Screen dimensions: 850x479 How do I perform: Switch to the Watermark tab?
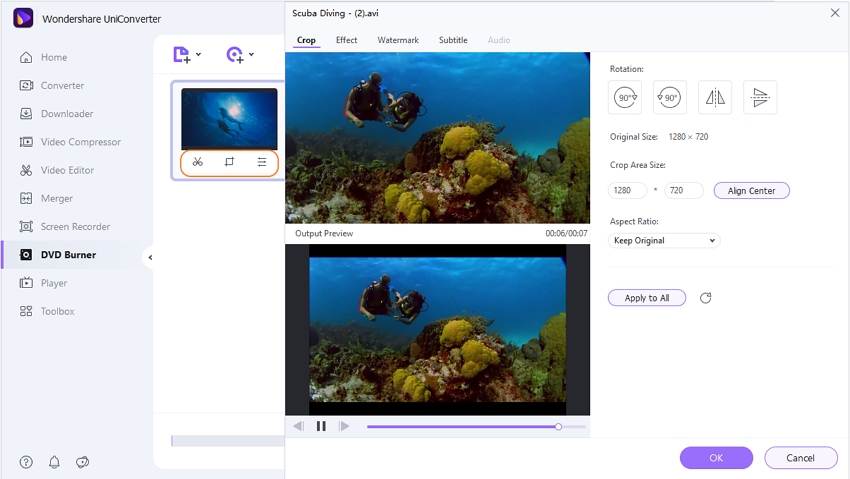click(x=398, y=40)
